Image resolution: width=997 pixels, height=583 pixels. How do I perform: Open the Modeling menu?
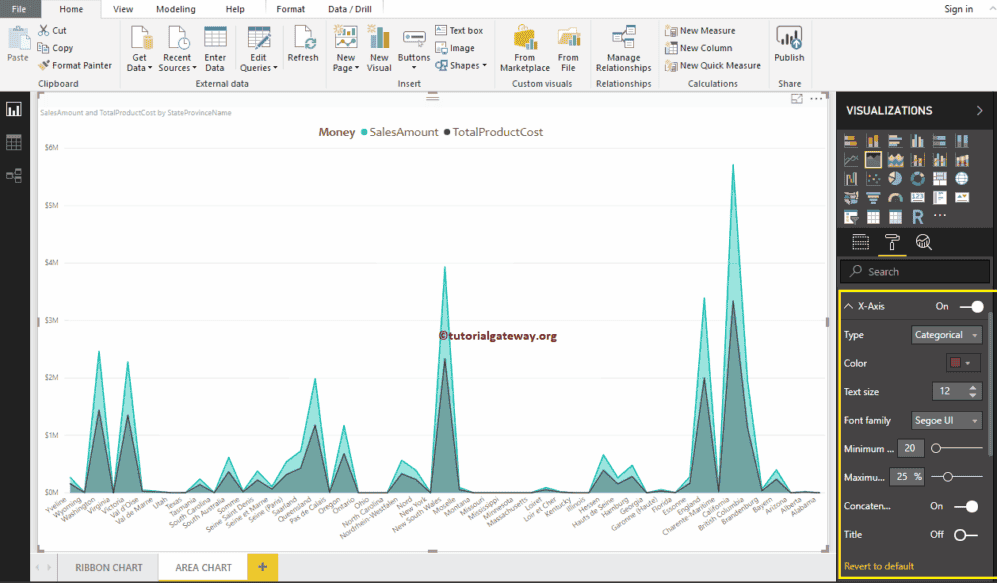(x=175, y=9)
